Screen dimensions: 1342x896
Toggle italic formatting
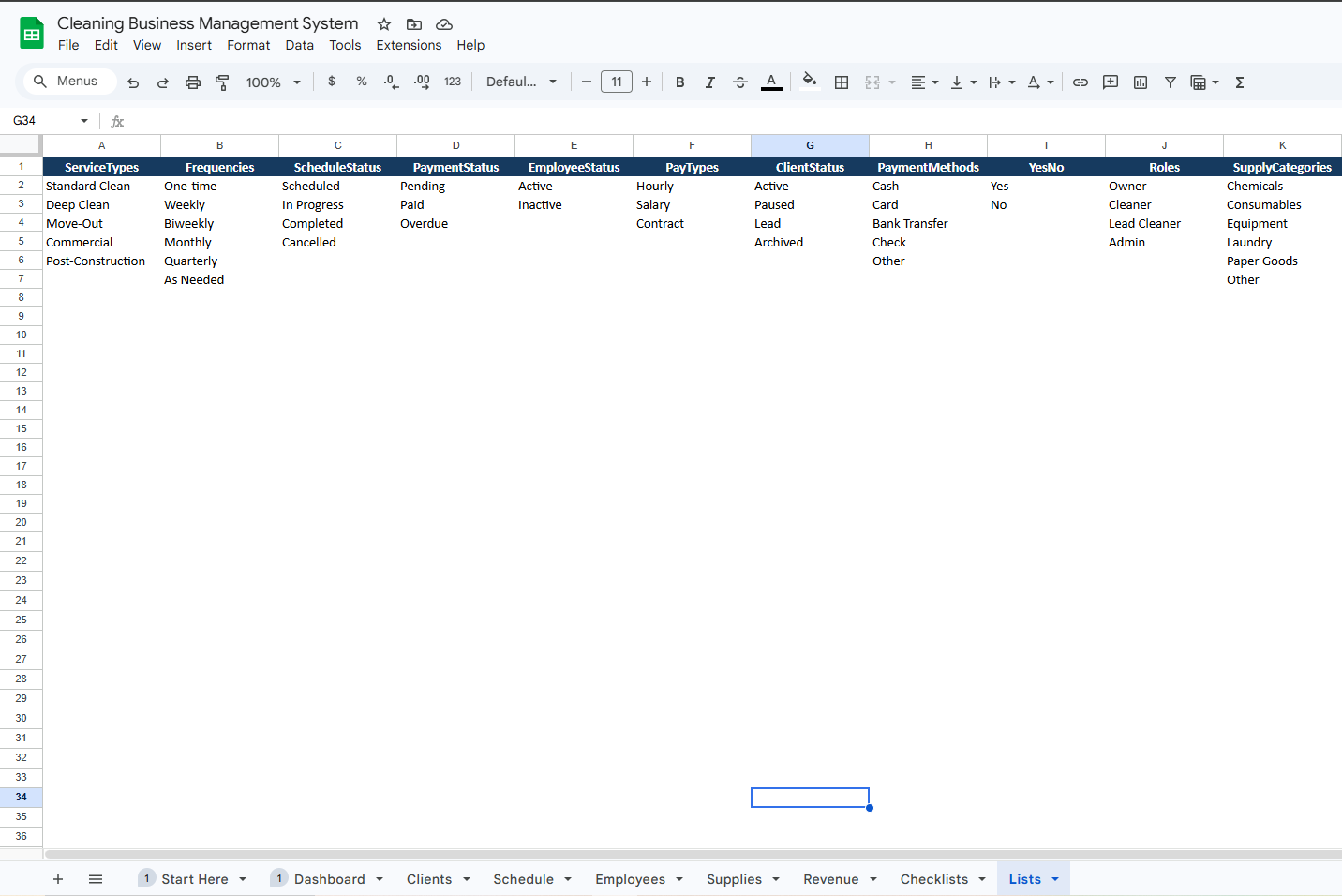[x=710, y=82]
